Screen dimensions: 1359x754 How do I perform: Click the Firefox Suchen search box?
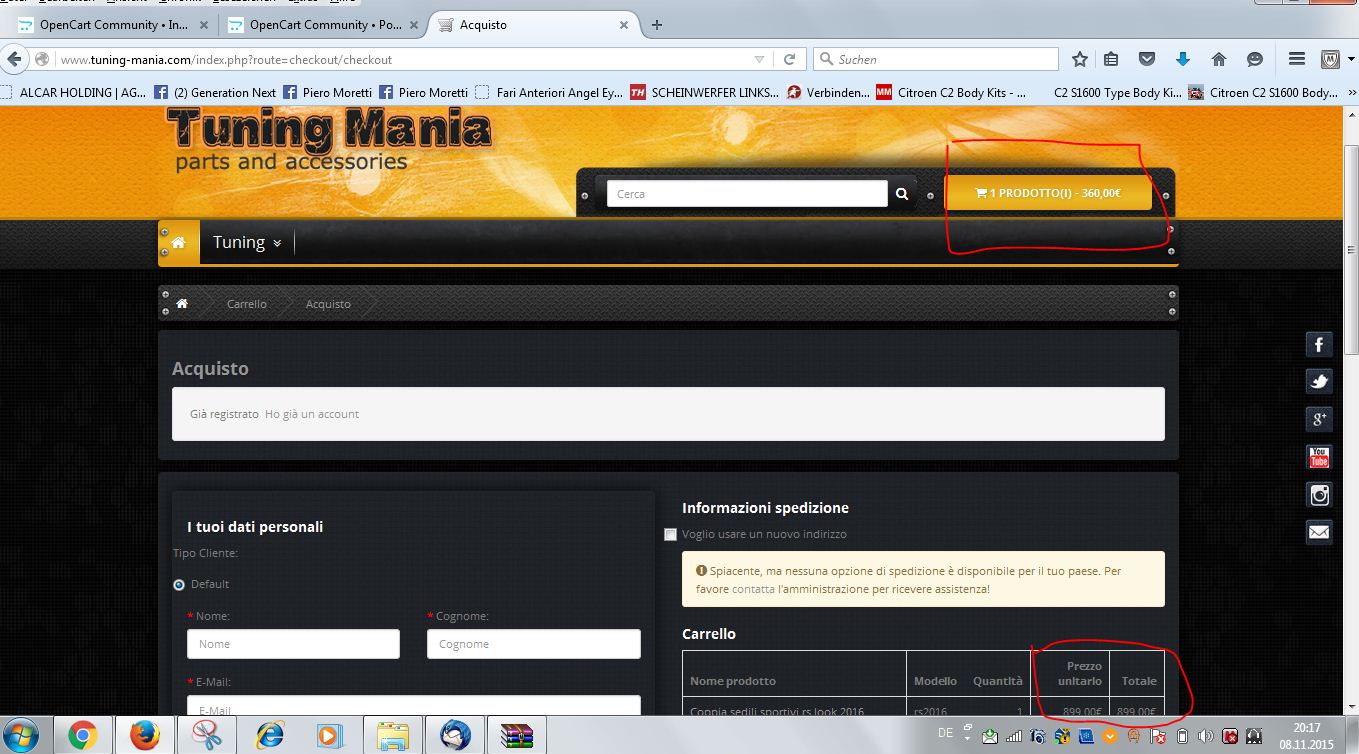935,59
